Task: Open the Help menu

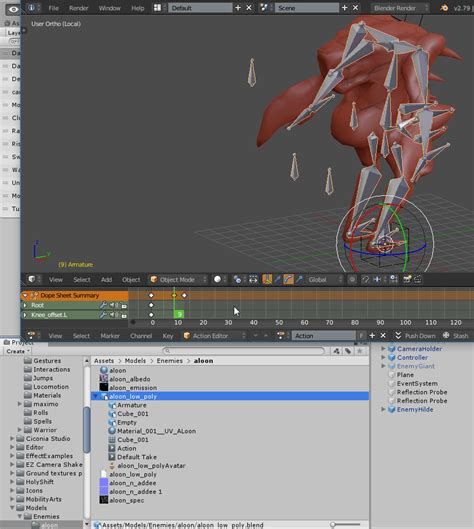Action: click(138, 8)
